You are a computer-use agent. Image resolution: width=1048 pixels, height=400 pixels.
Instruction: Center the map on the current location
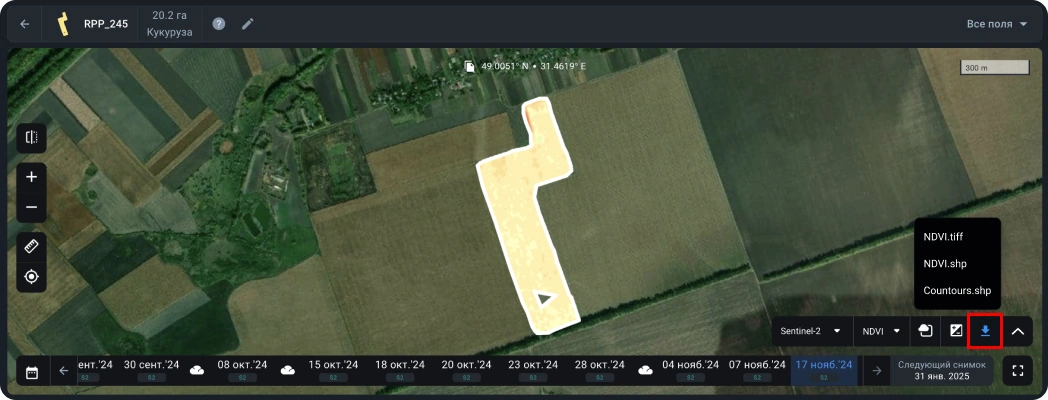pos(31,276)
